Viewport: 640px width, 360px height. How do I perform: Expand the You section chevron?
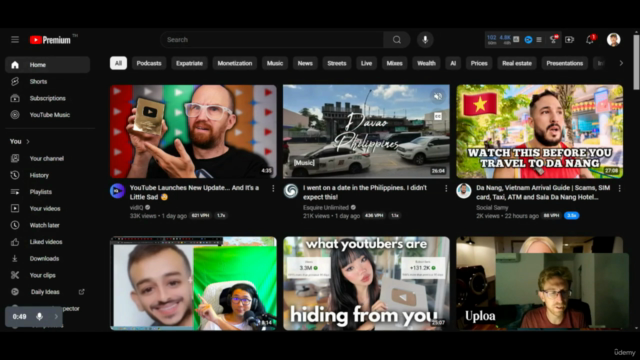[28, 142]
